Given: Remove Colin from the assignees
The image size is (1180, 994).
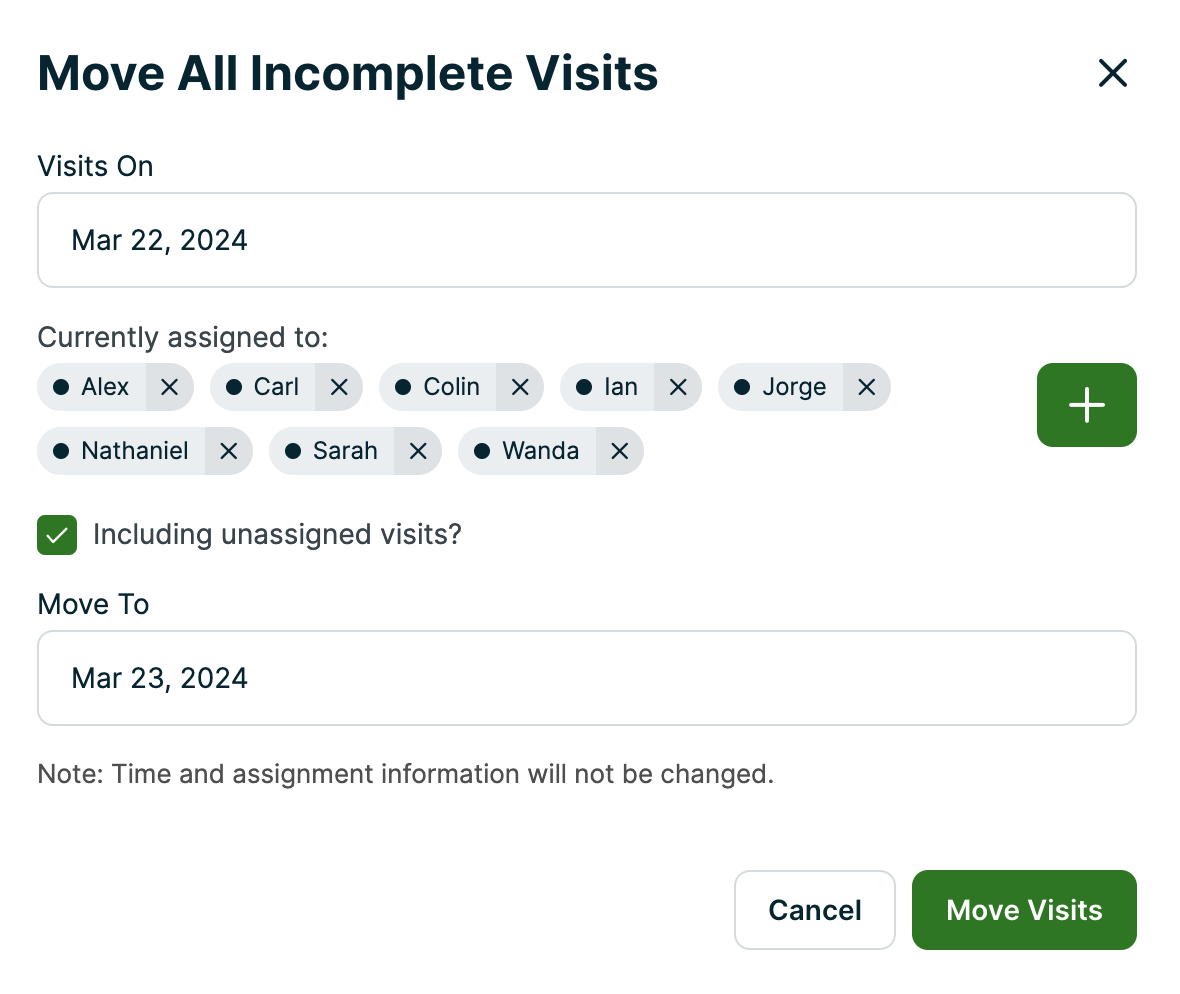Looking at the screenshot, I should coord(519,387).
